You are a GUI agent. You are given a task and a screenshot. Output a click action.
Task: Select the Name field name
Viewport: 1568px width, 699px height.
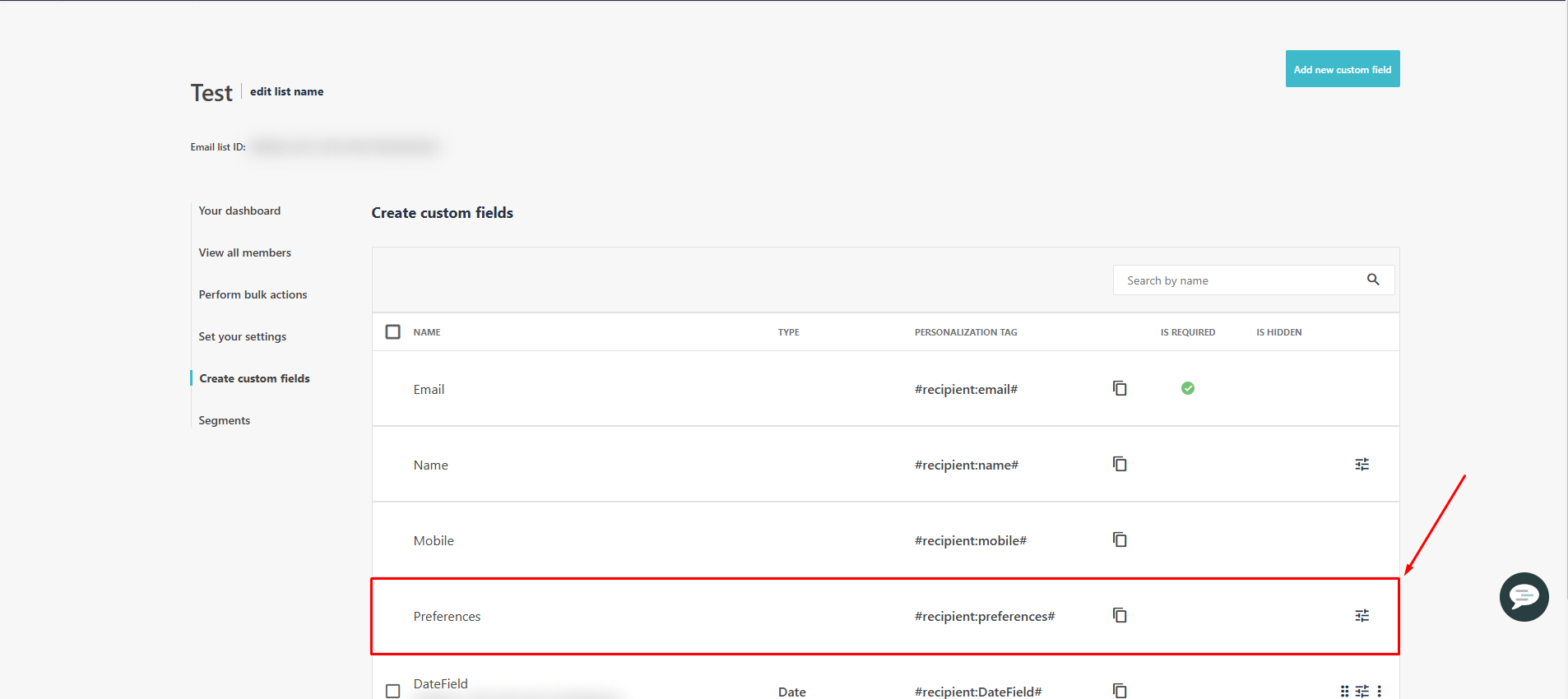pos(431,465)
